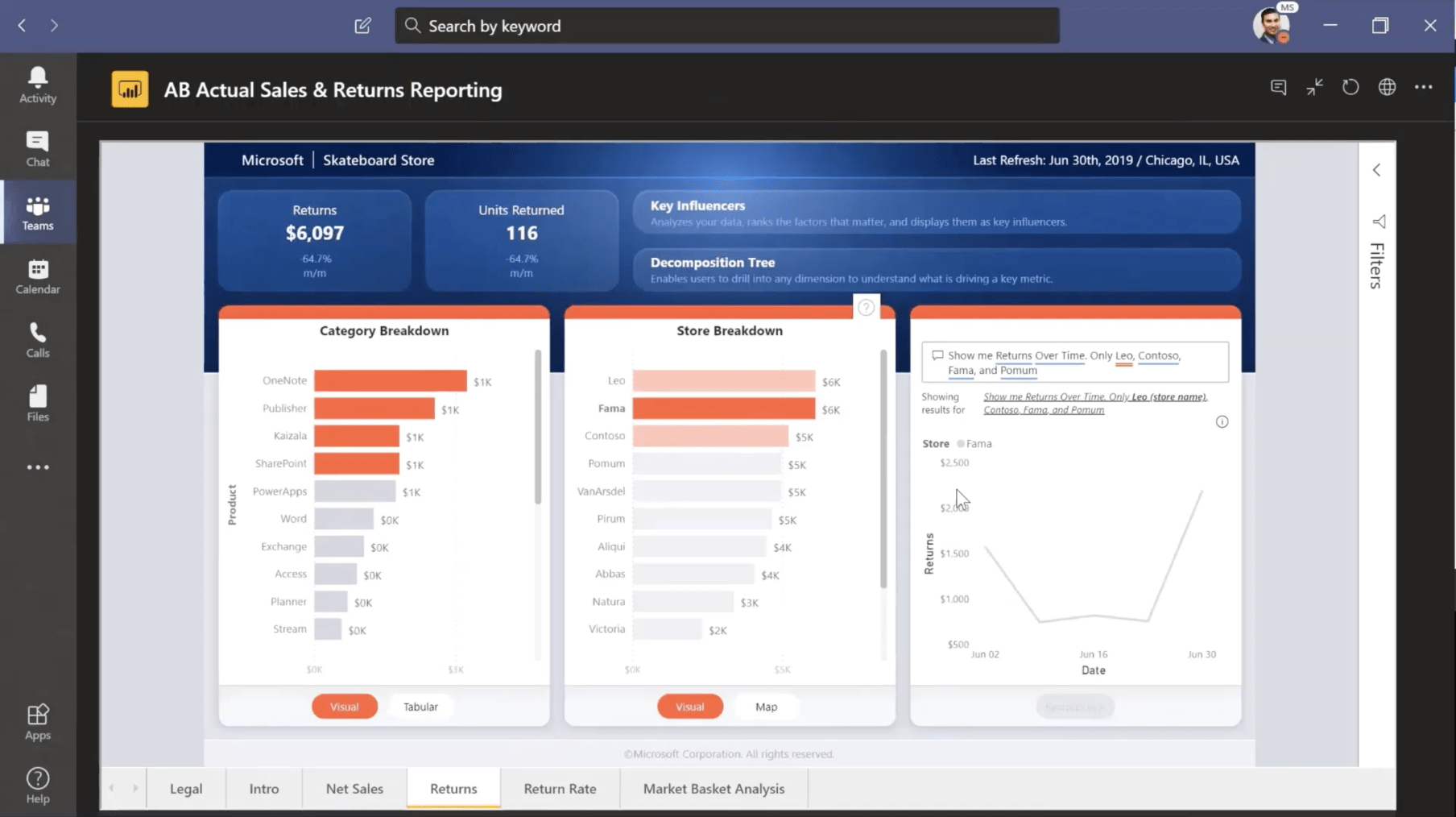Click the Skateboard Store header text
The image size is (1456, 817).
(x=378, y=160)
